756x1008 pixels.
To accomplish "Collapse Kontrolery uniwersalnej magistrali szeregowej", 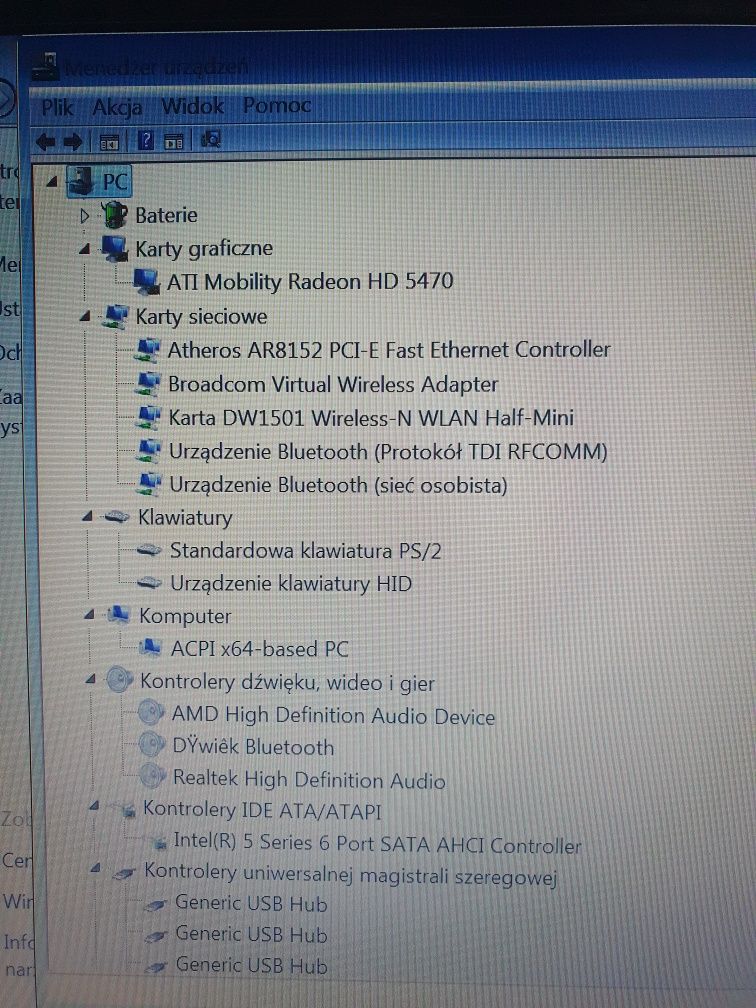I will [x=95, y=868].
